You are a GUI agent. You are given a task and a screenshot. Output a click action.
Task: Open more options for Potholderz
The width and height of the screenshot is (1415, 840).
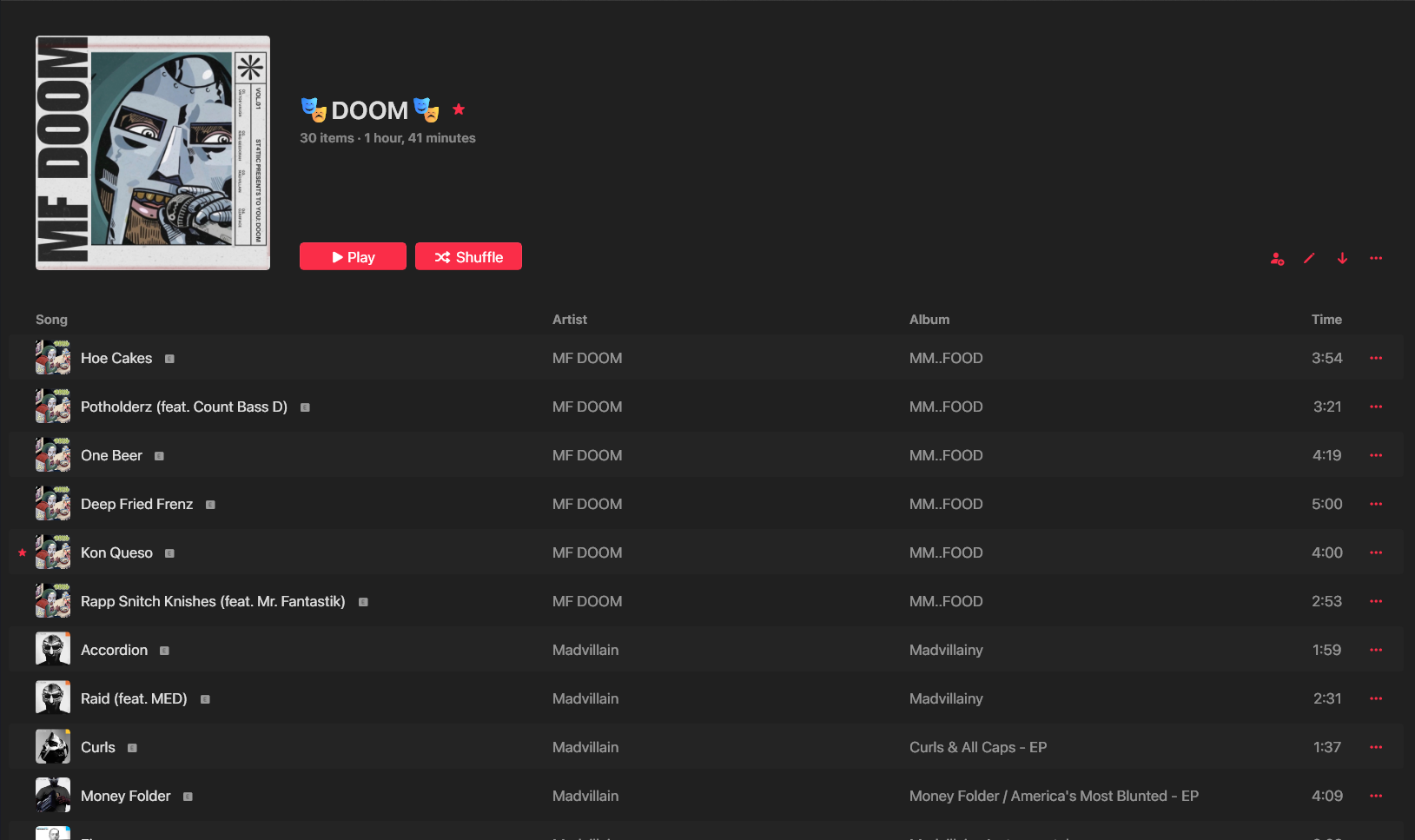[1376, 407]
